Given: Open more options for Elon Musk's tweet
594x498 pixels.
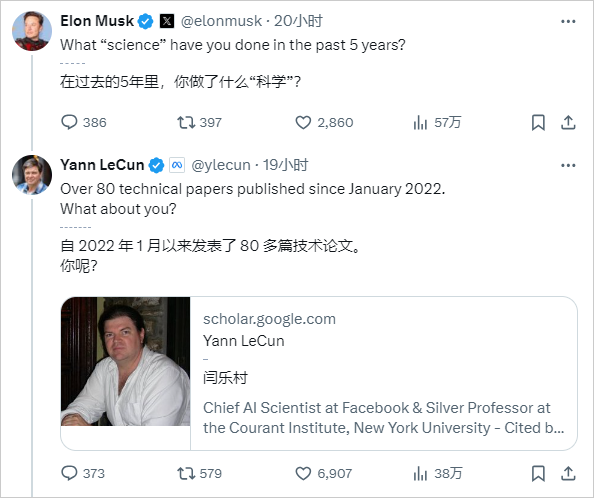Looking at the screenshot, I should click(568, 21).
